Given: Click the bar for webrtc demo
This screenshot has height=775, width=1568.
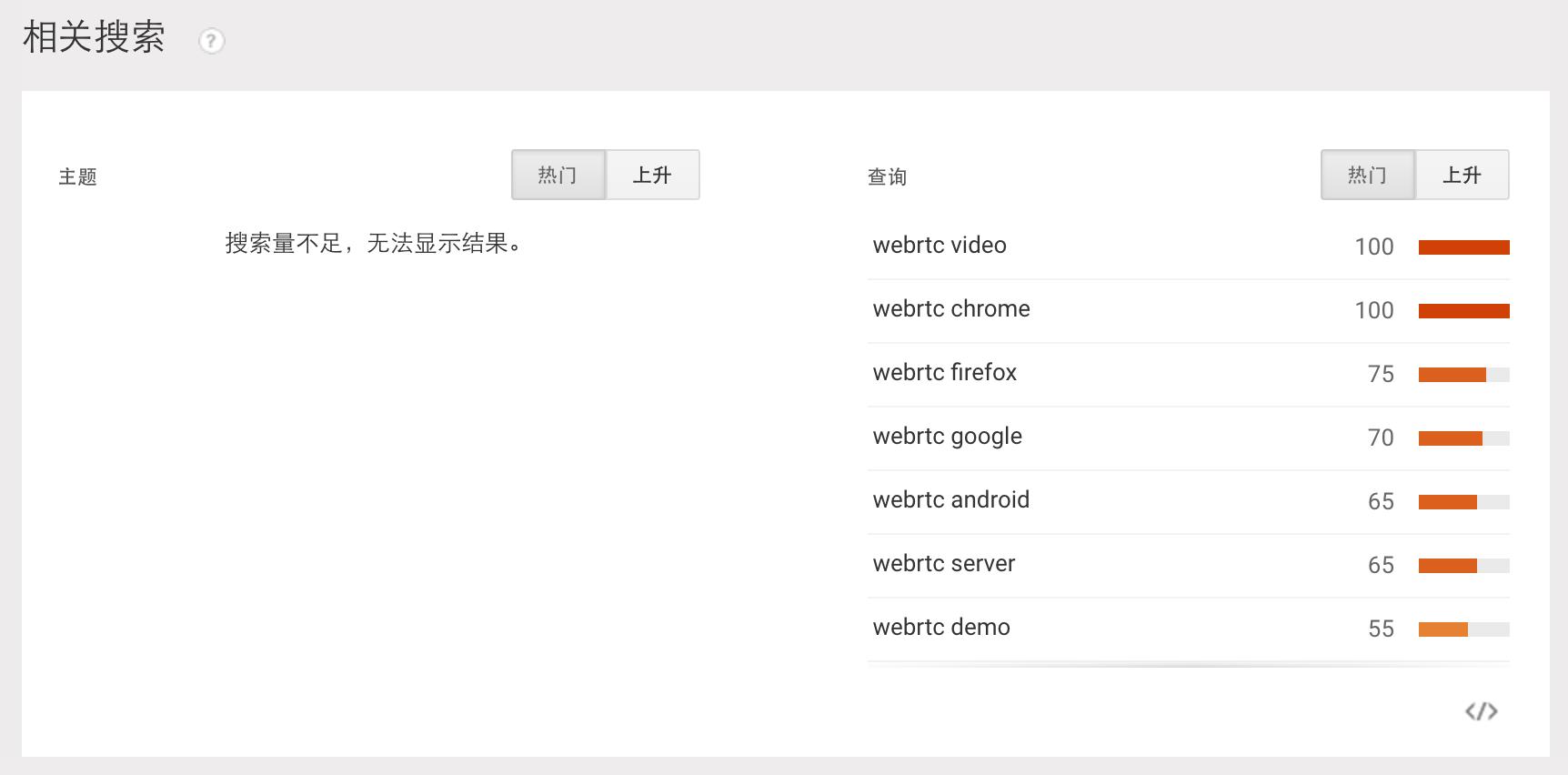Looking at the screenshot, I should tap(1464, 629).
